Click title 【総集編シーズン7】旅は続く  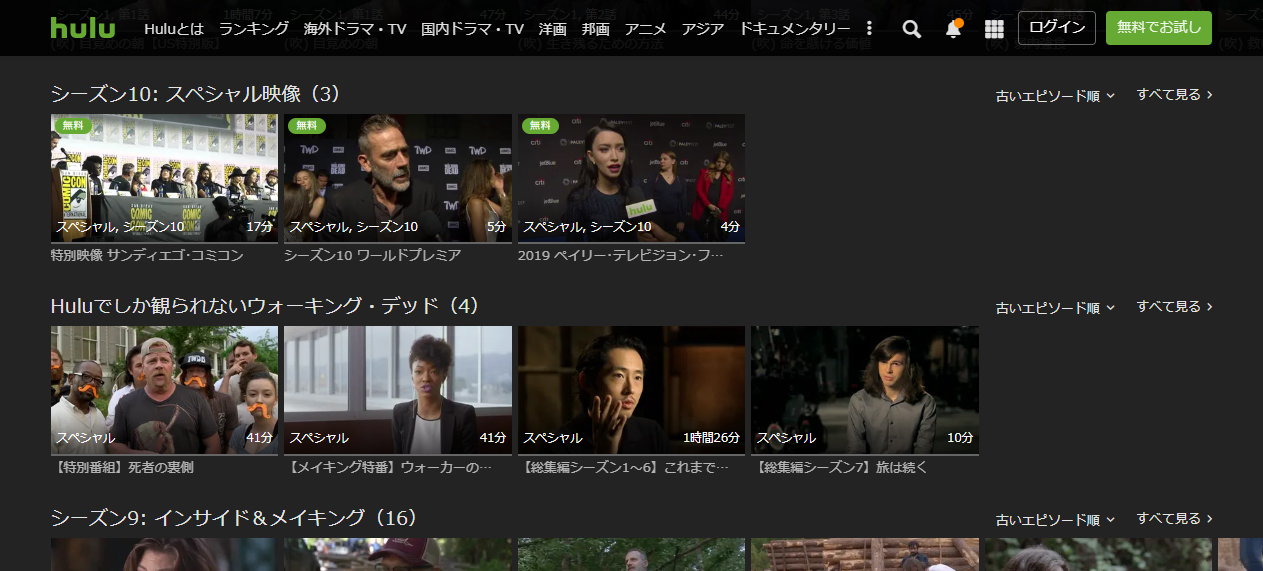coord(840,467)
